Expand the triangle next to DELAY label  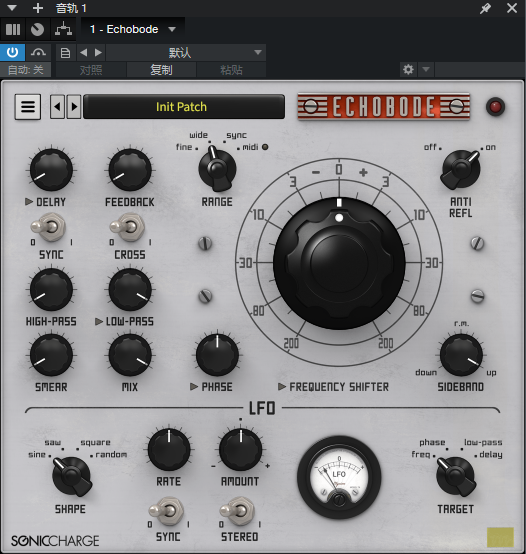(x=29, y=202)
